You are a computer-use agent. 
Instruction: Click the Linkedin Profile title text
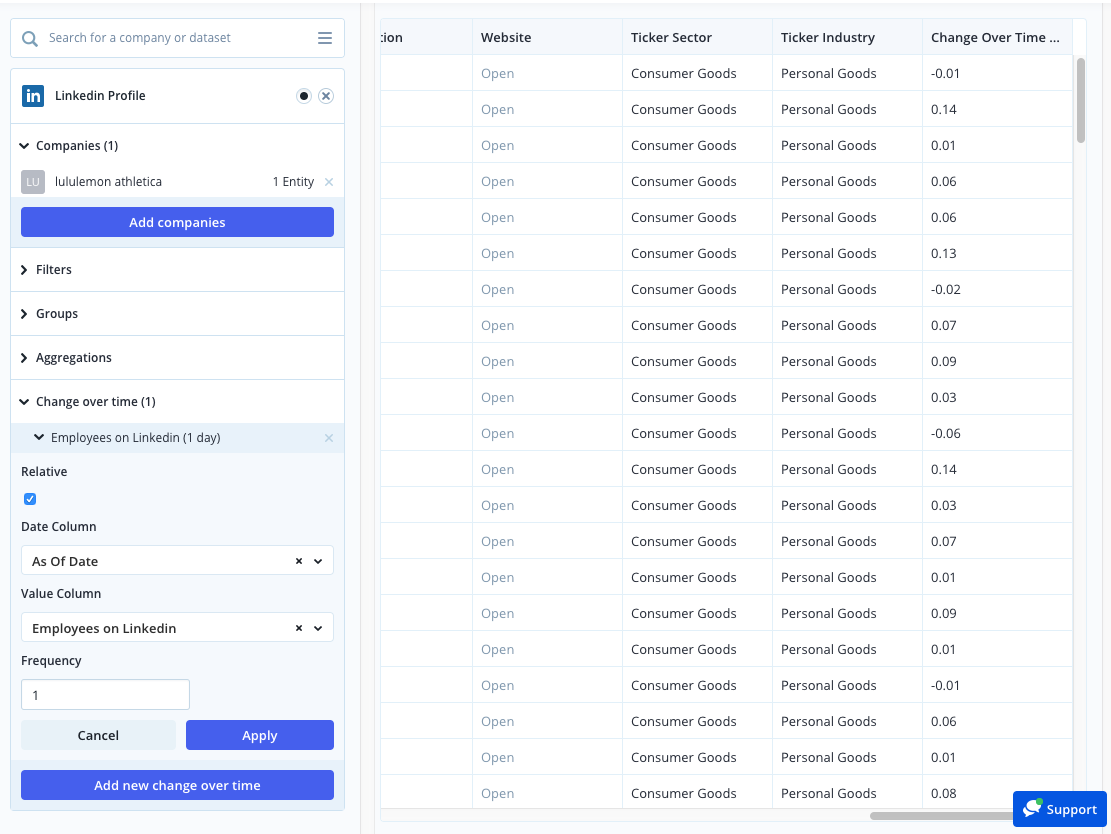pyautogui.click(x=100, y=96)
